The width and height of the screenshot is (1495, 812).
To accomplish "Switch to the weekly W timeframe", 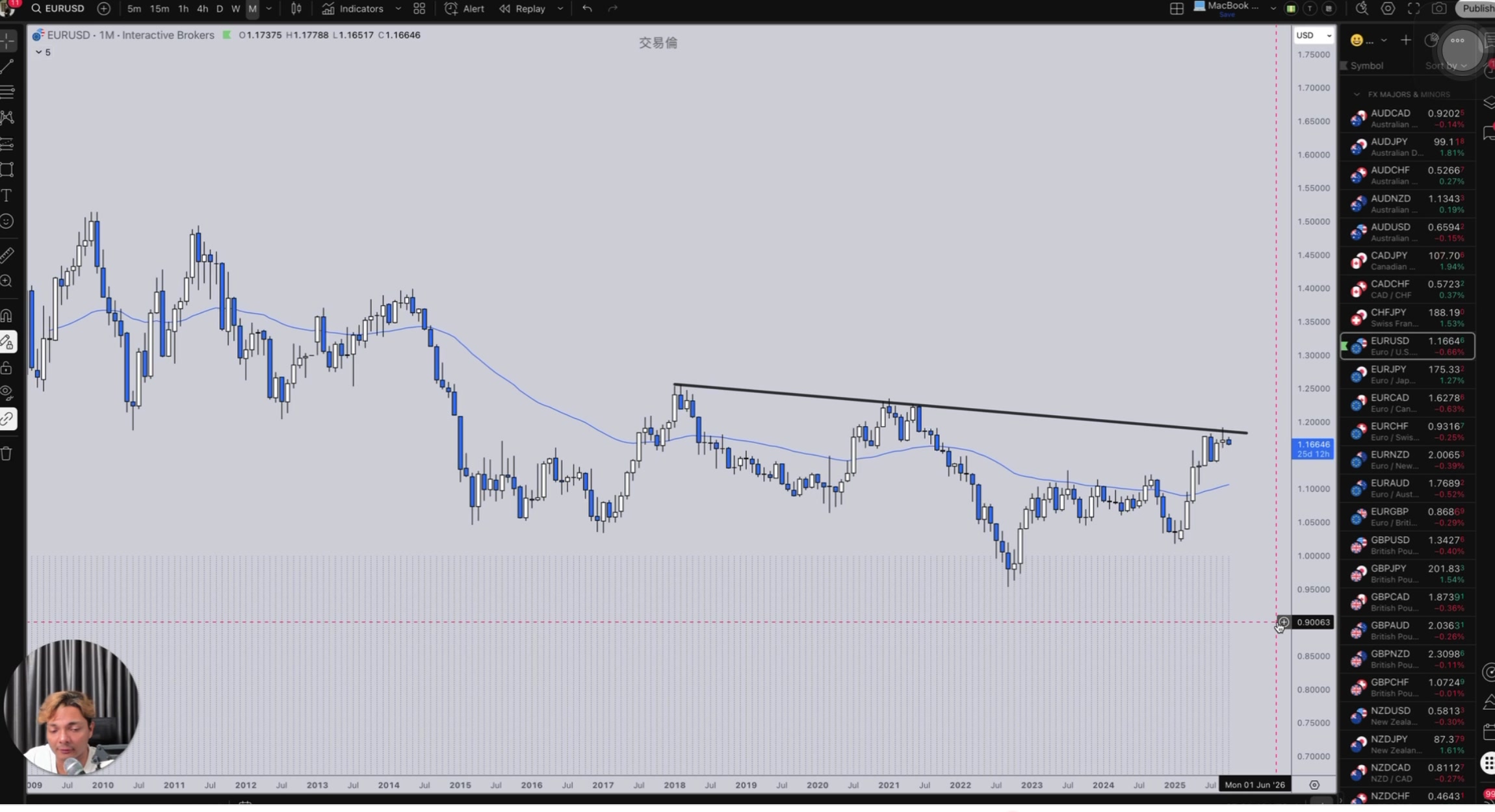I will [235, 8].
